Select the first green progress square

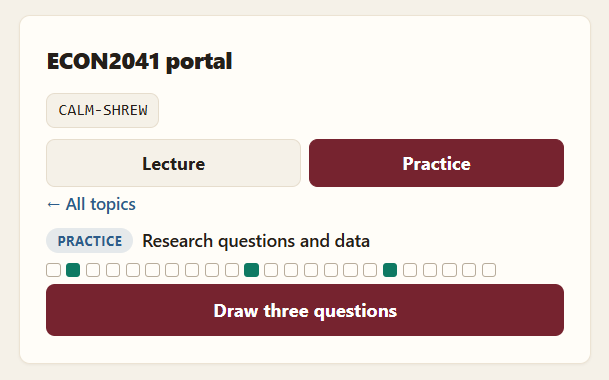point(73,270)
